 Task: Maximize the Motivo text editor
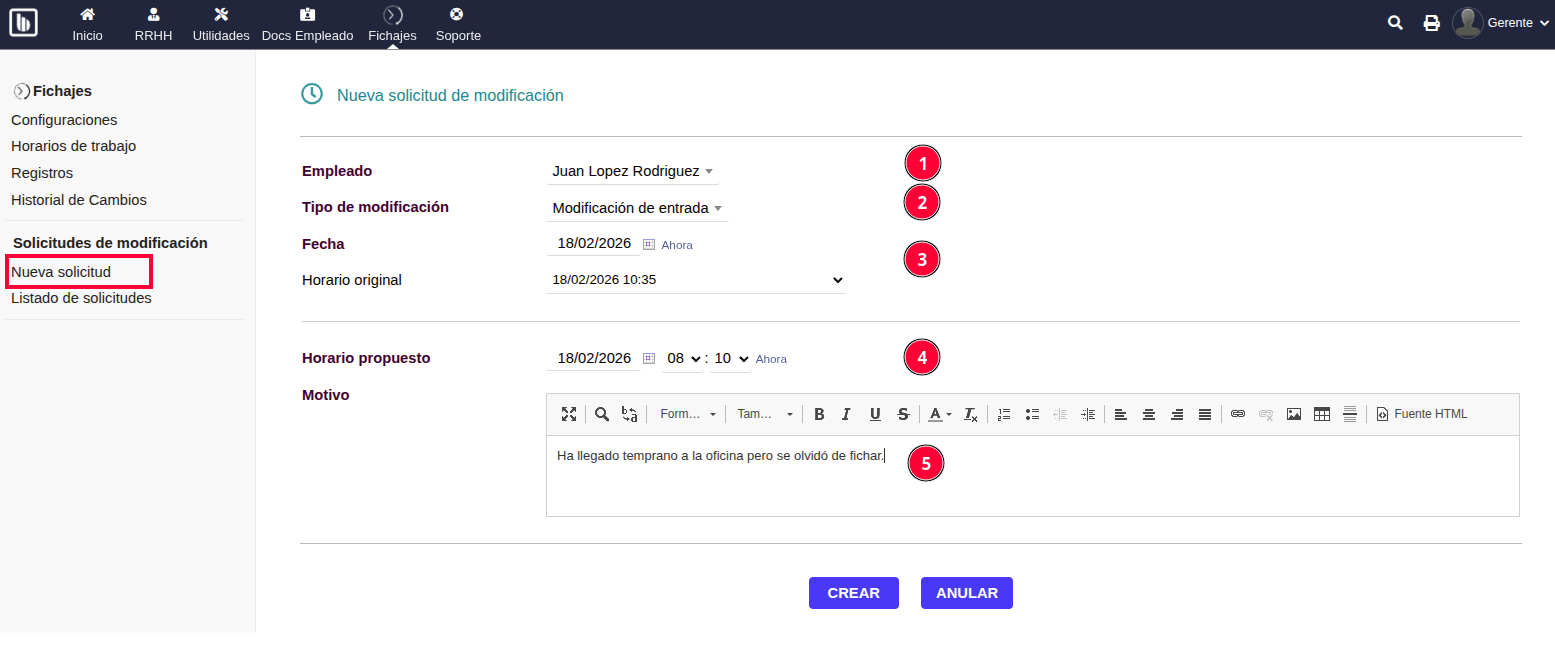569,413
